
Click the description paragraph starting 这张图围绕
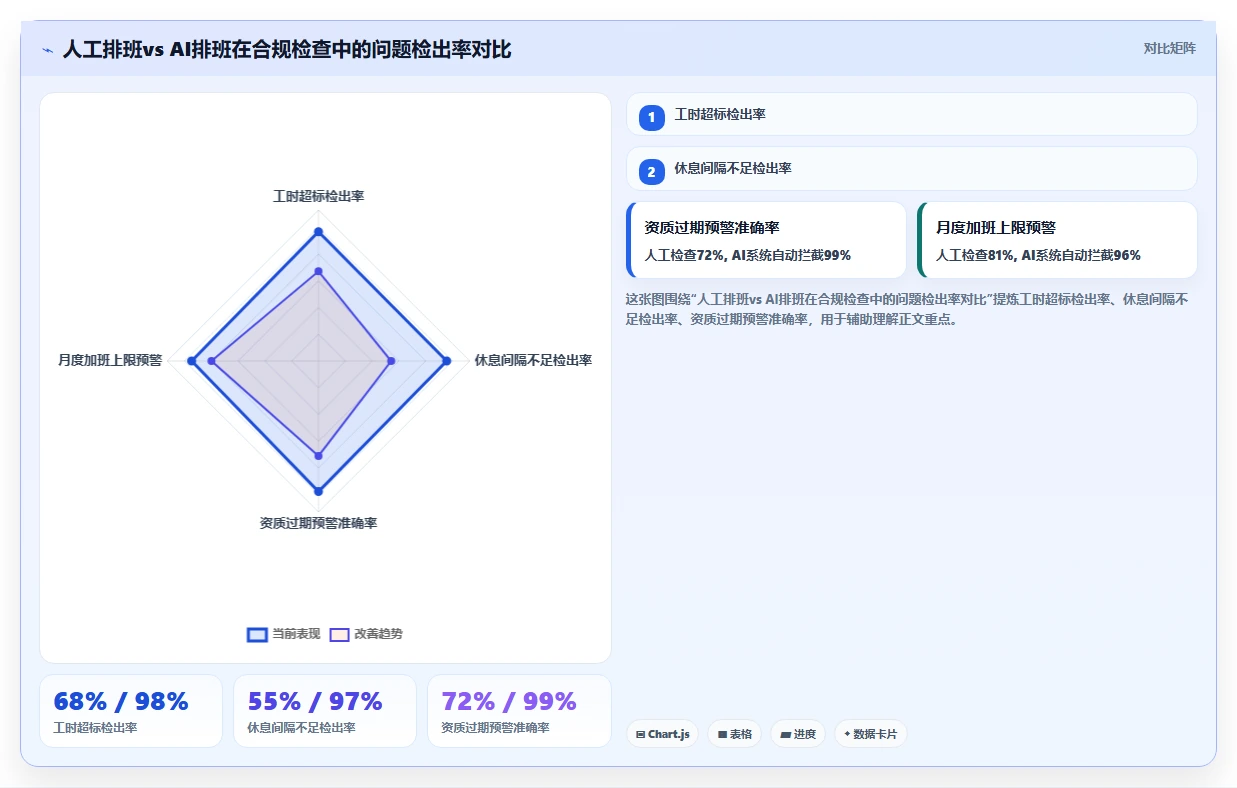[x=906, y=309]
